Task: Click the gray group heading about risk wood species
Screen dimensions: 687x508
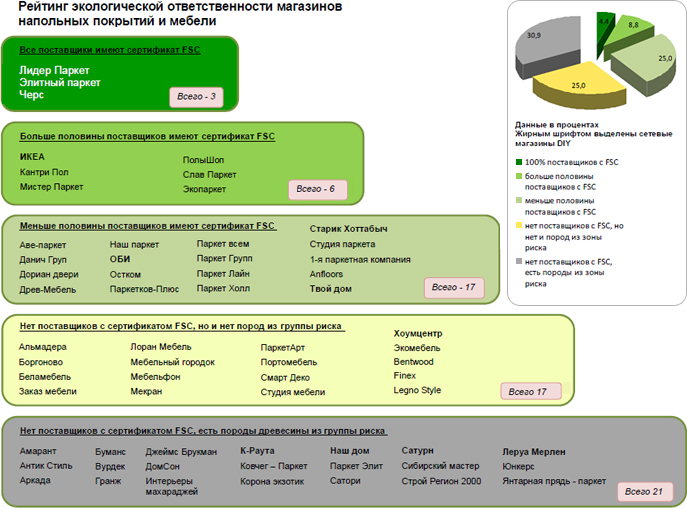Action: point(203,431)
